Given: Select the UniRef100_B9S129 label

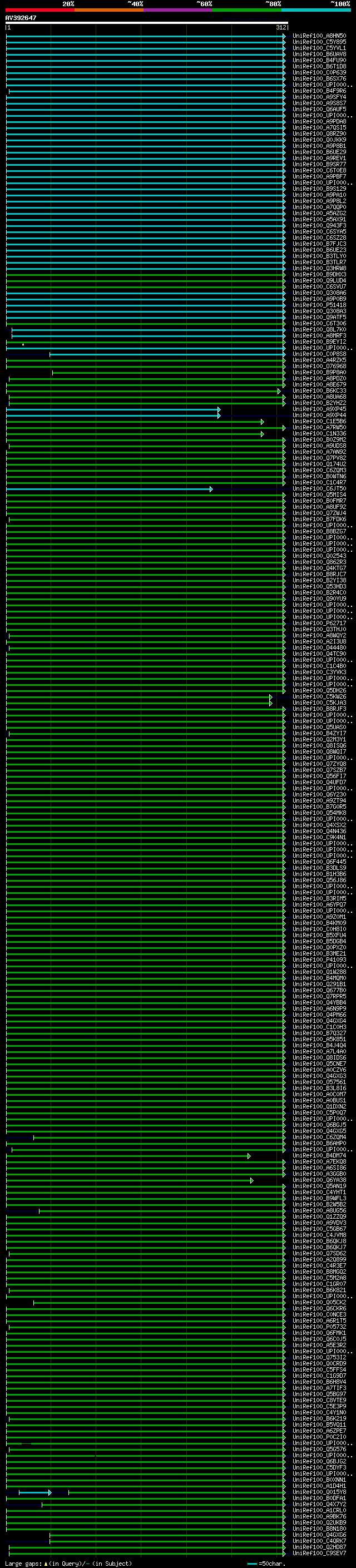Looking at the screenshot, I should pyautogui.click(x=319, y=189).
